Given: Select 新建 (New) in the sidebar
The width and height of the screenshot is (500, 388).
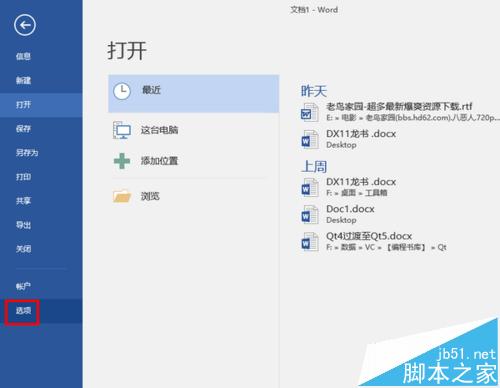Looking at the screenshot, I should click(x=23, y=80).
